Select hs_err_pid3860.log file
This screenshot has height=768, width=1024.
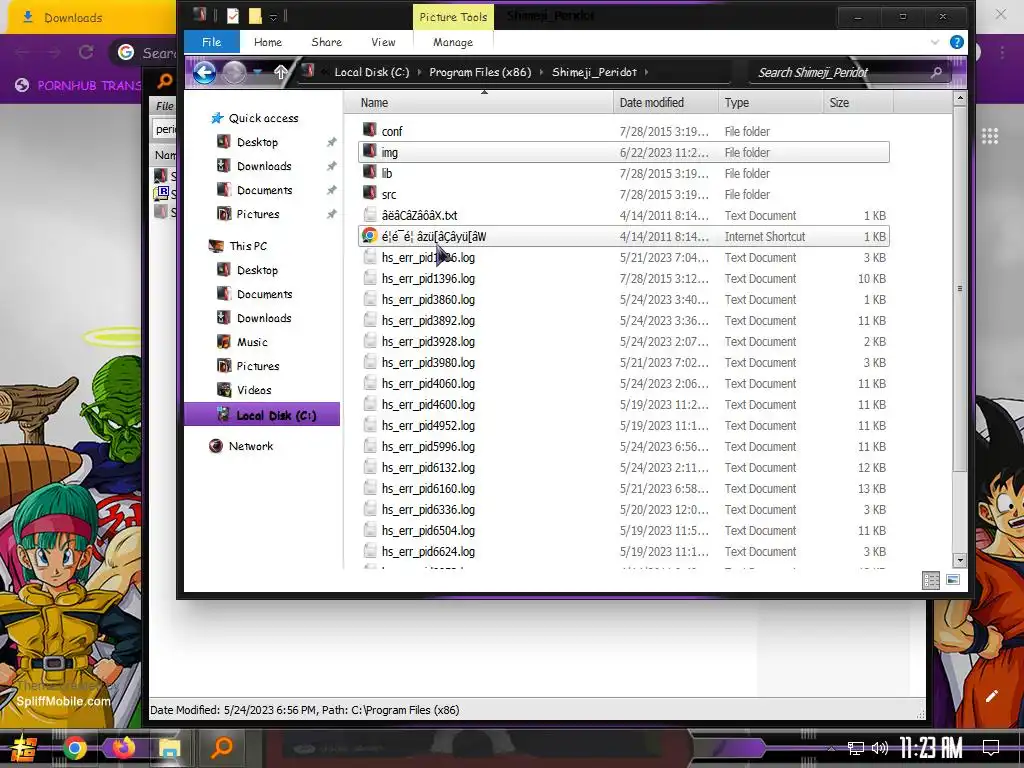624,299
